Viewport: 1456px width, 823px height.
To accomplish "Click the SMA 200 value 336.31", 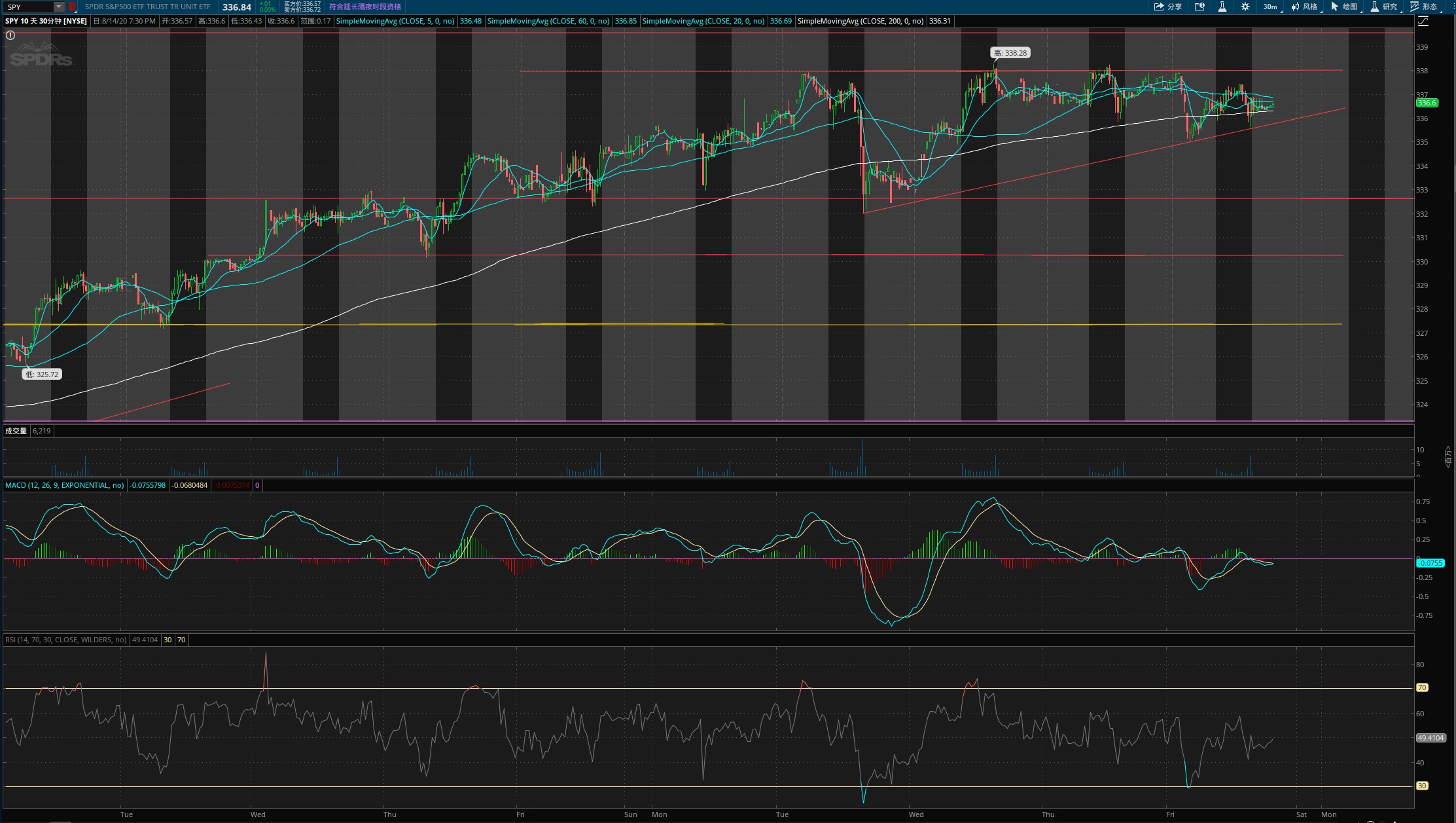I will tap(940, 21).
